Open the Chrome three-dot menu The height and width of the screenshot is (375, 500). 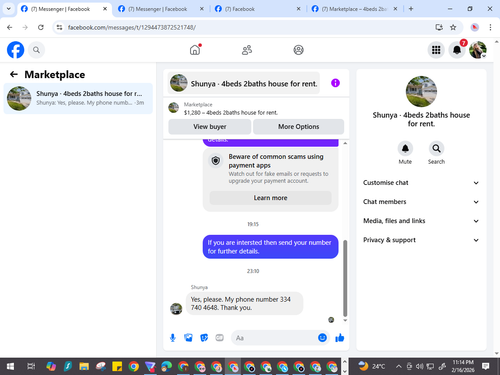tap(490, 27)
